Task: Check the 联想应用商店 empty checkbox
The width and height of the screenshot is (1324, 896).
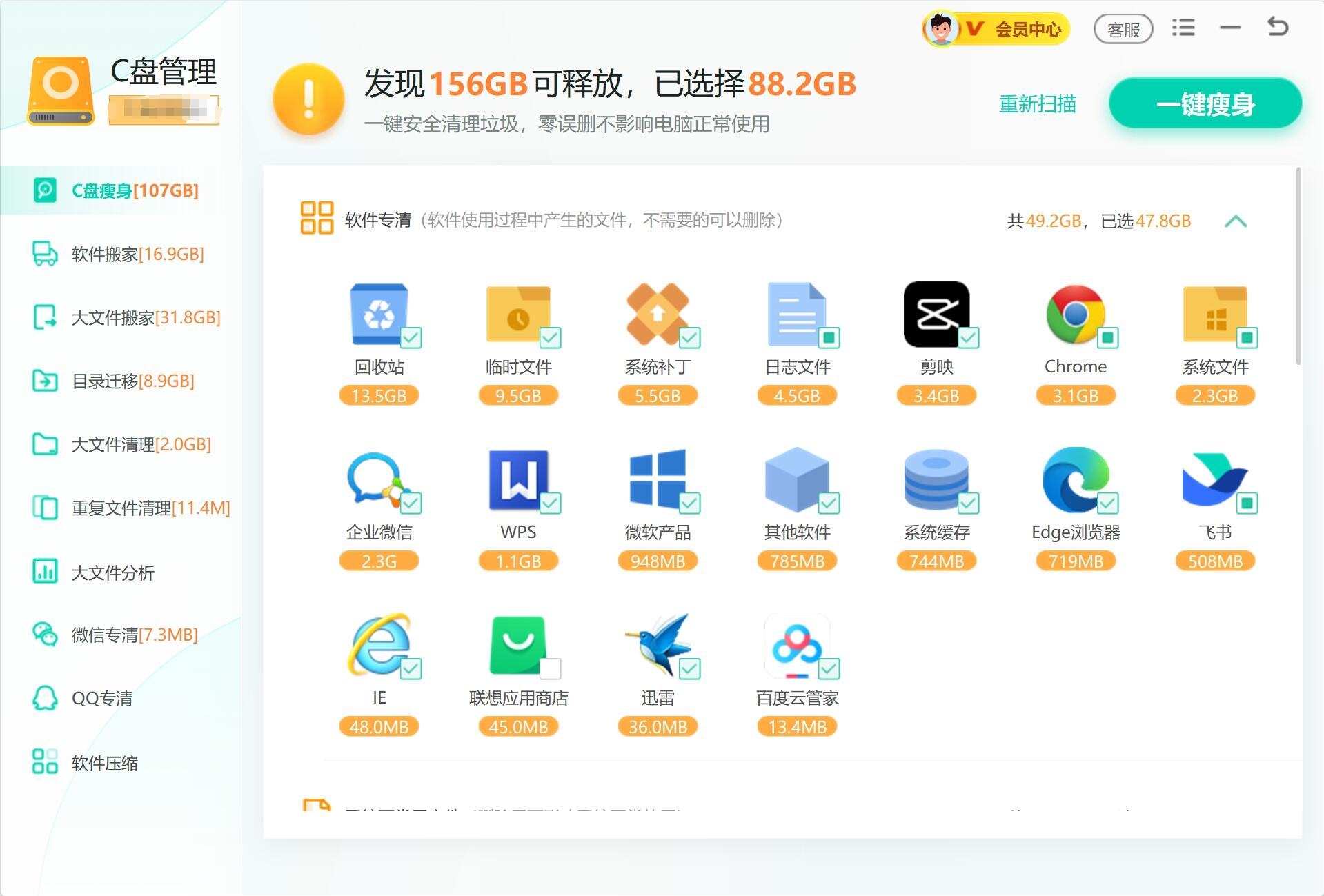Action: 551,668
